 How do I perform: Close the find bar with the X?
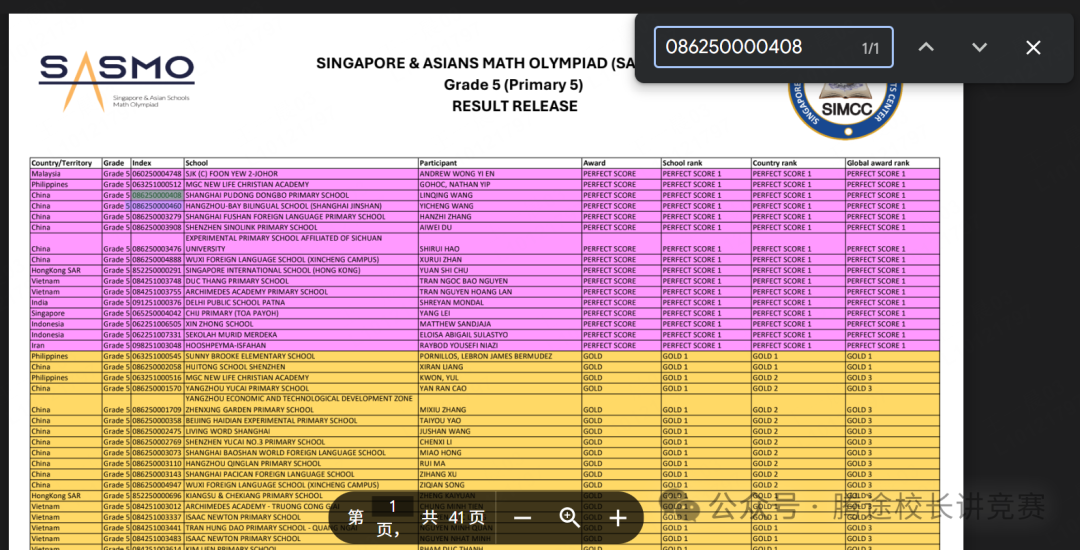tap(1032, 47)
